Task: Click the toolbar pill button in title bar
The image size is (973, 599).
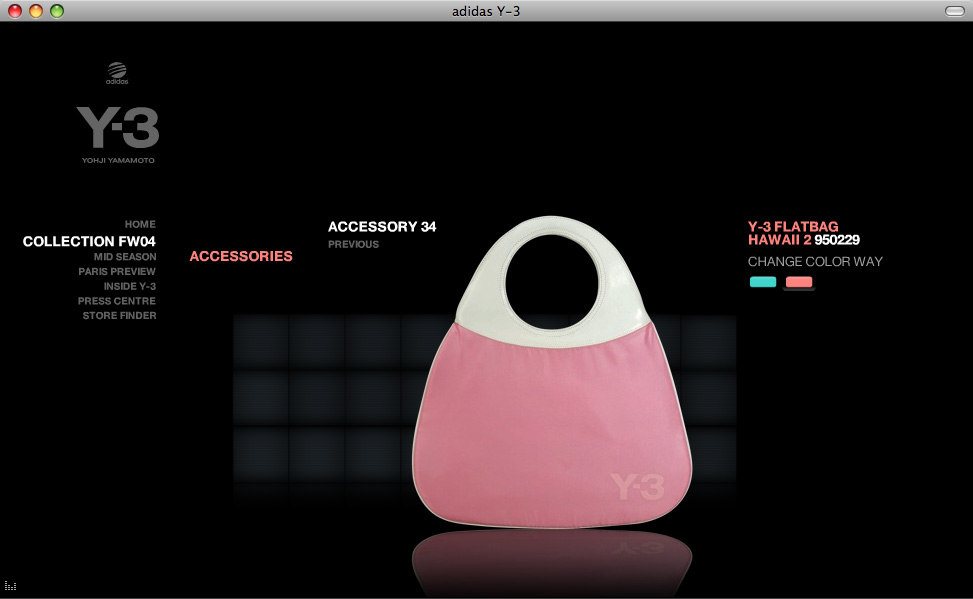Action: pos(954,11)
